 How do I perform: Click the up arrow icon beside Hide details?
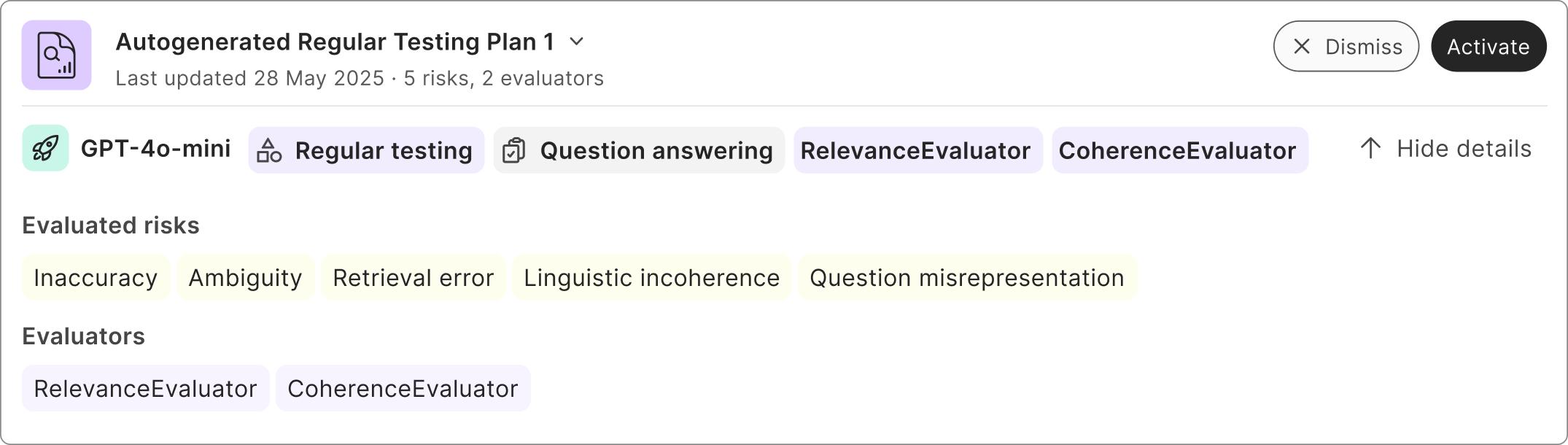(1370, 149)
